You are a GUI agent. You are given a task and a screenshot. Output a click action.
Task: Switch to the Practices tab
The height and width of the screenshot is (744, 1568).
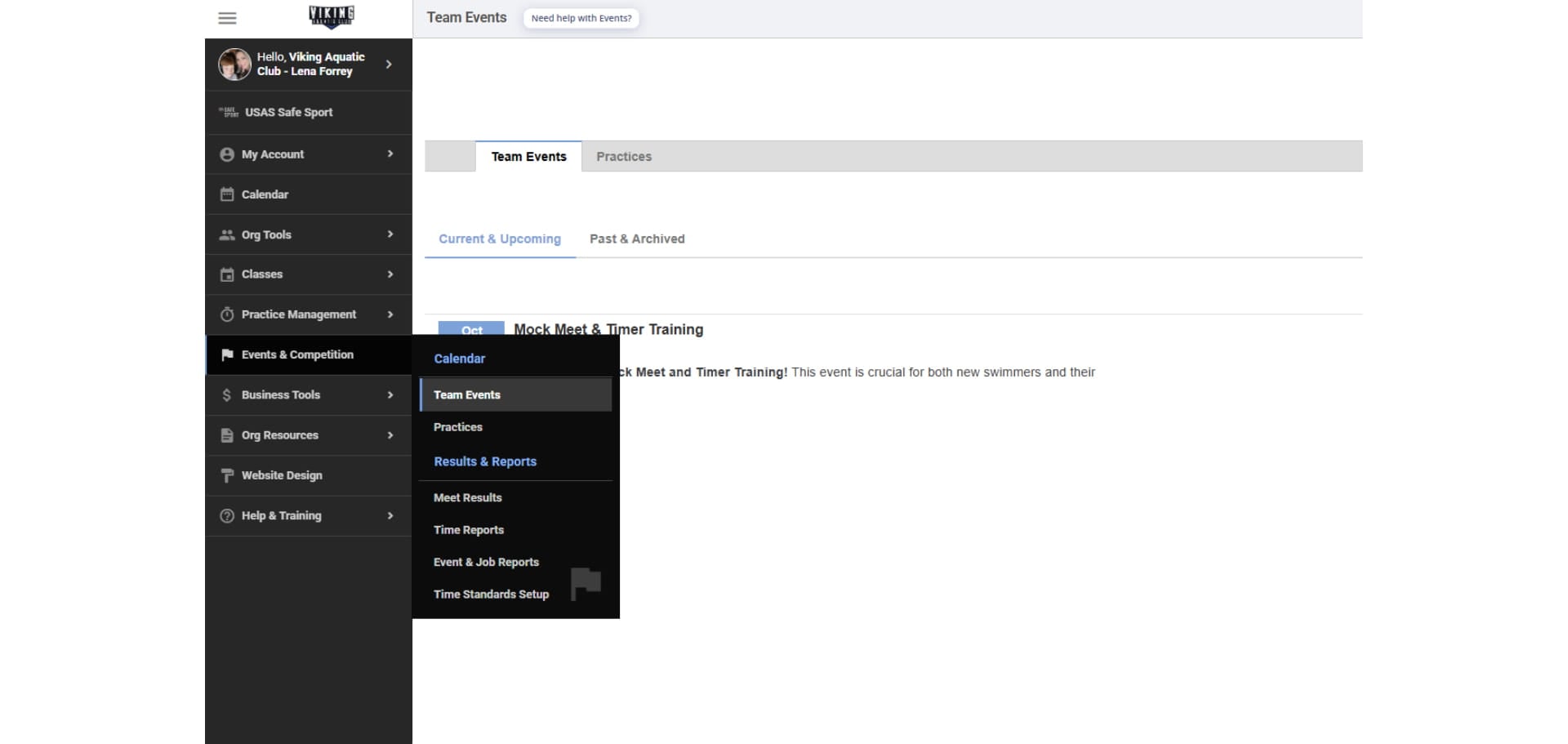[x=623, y=157]
